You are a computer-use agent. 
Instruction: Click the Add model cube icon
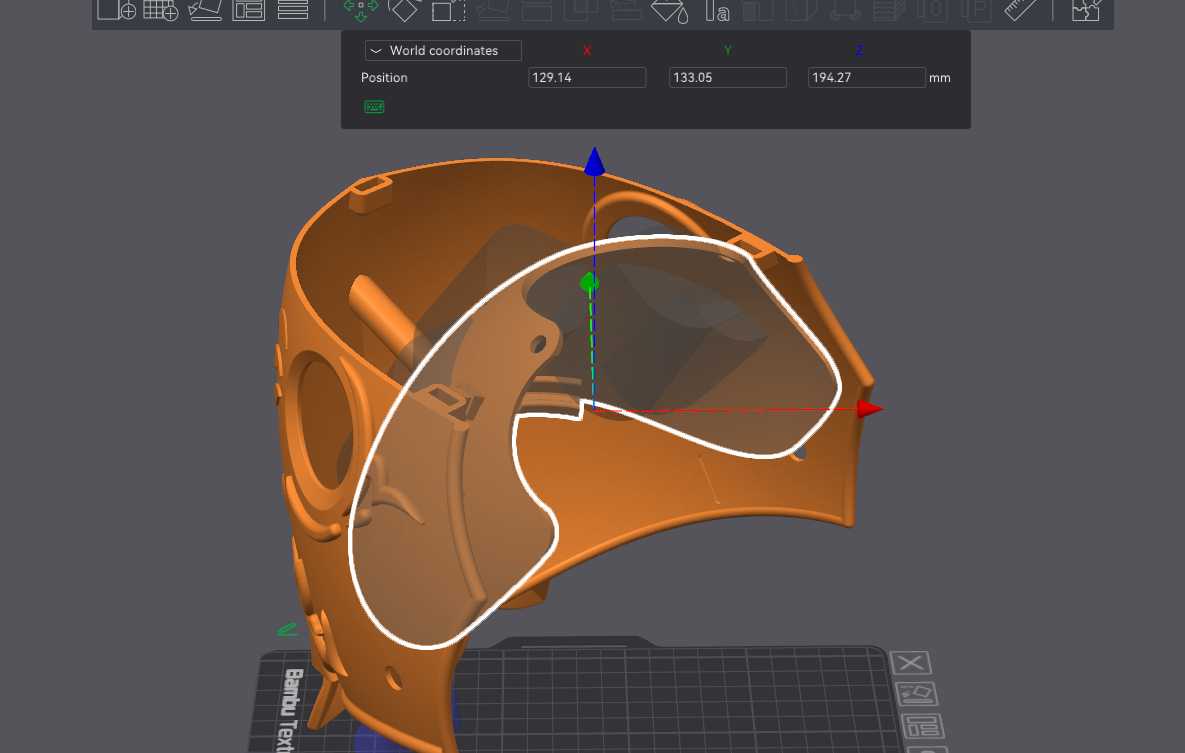[x=116, y=10]
